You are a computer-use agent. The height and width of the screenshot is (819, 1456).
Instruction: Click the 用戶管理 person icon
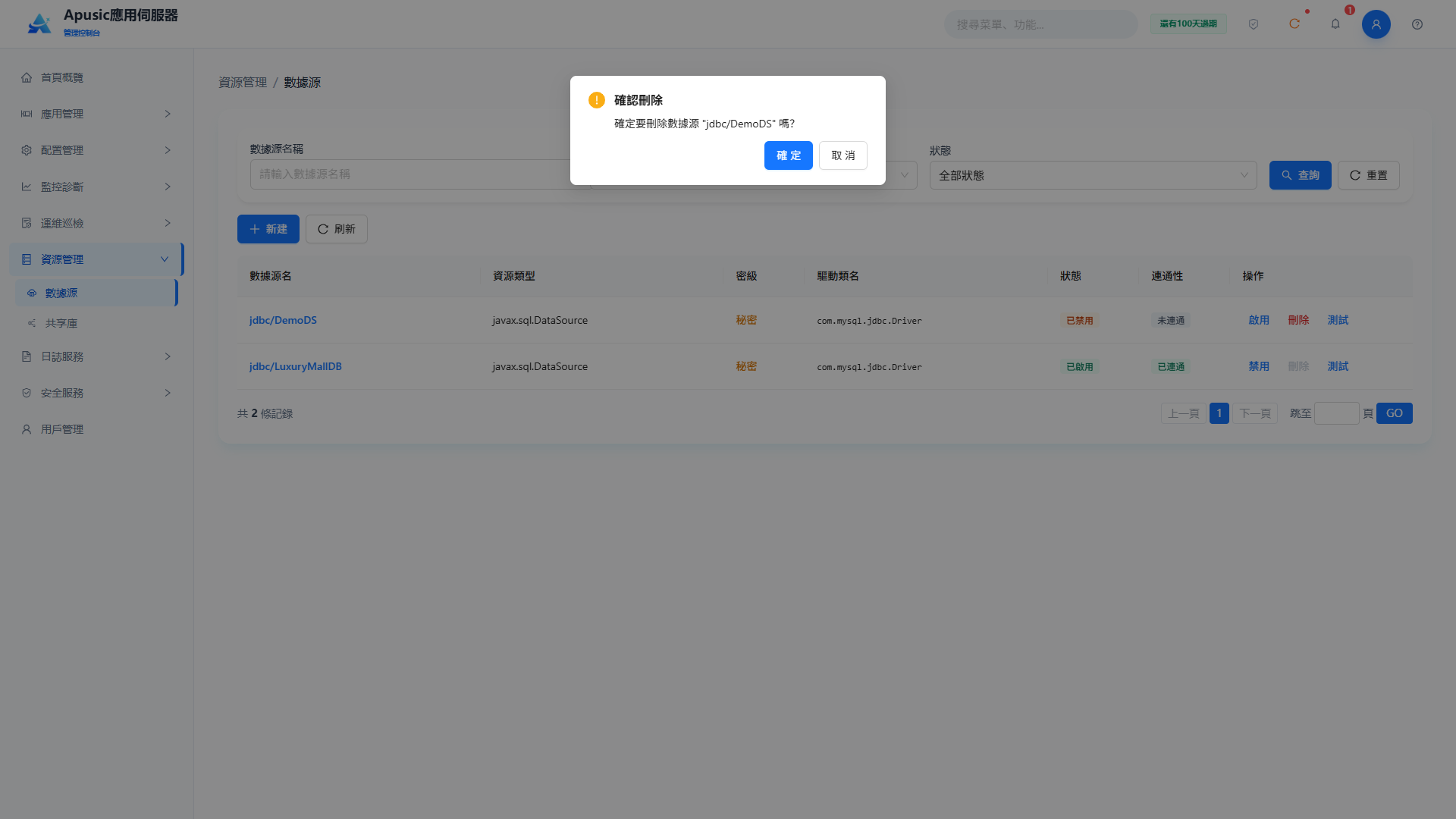coord(27,429)
